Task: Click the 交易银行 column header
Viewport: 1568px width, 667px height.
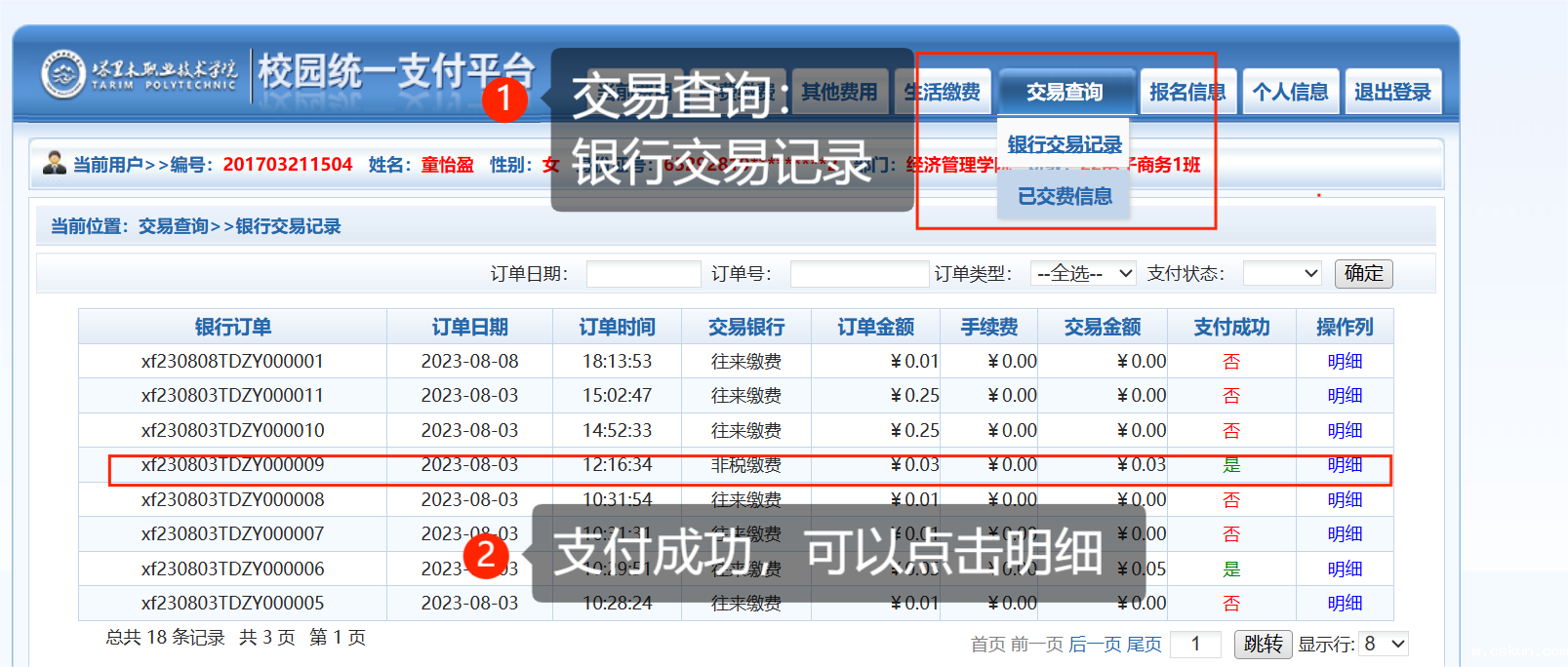Action: click(746, 327)
